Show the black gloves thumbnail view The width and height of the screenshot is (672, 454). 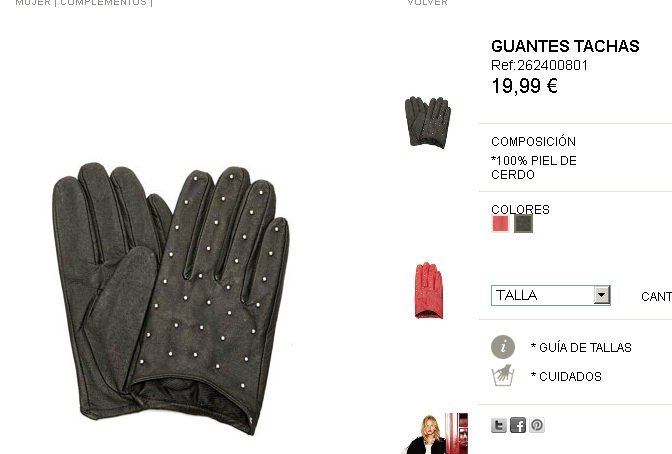[428, 122]
